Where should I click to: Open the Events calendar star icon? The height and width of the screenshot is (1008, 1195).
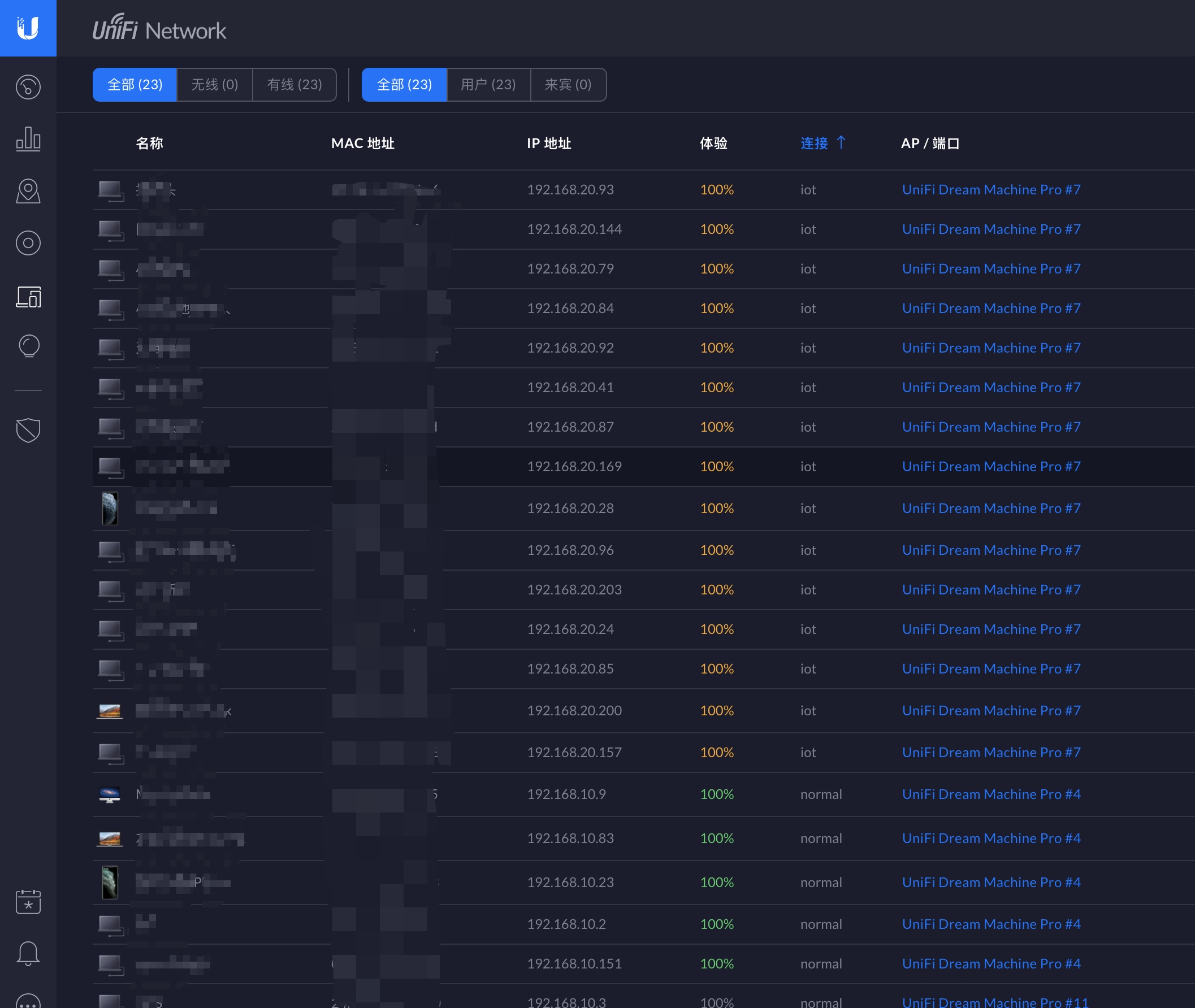[x=28, y=901]
